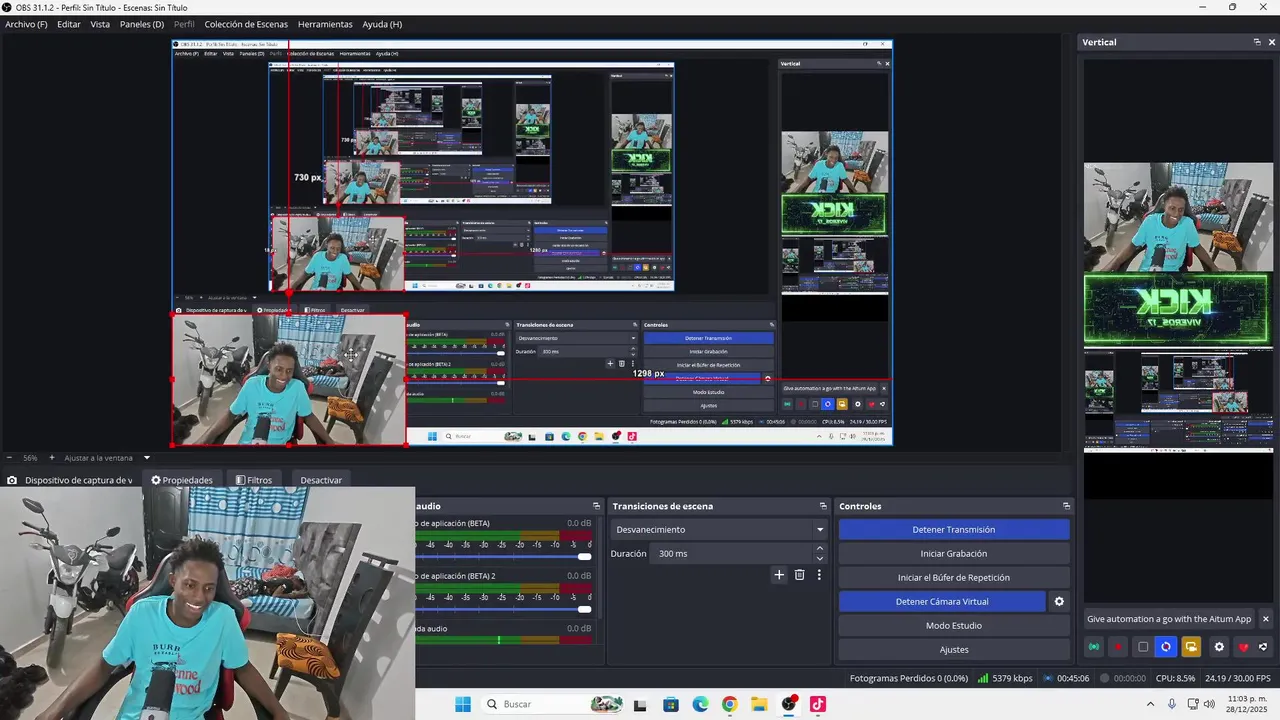The image size is (1280, 720).
Task: Show hidden system tray icons chevron
Action: coord(1150,704)
